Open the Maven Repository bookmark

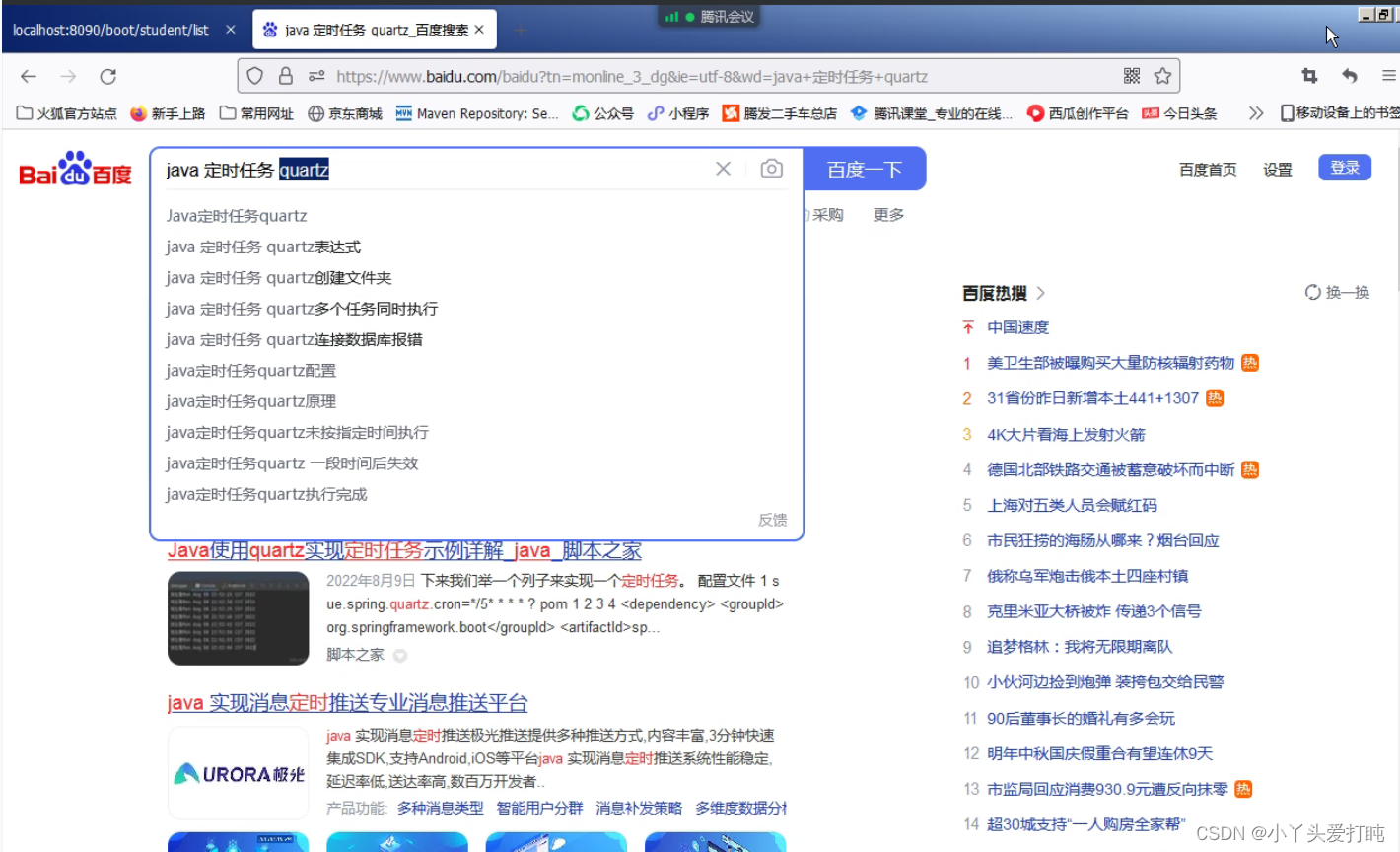(477, 113)
